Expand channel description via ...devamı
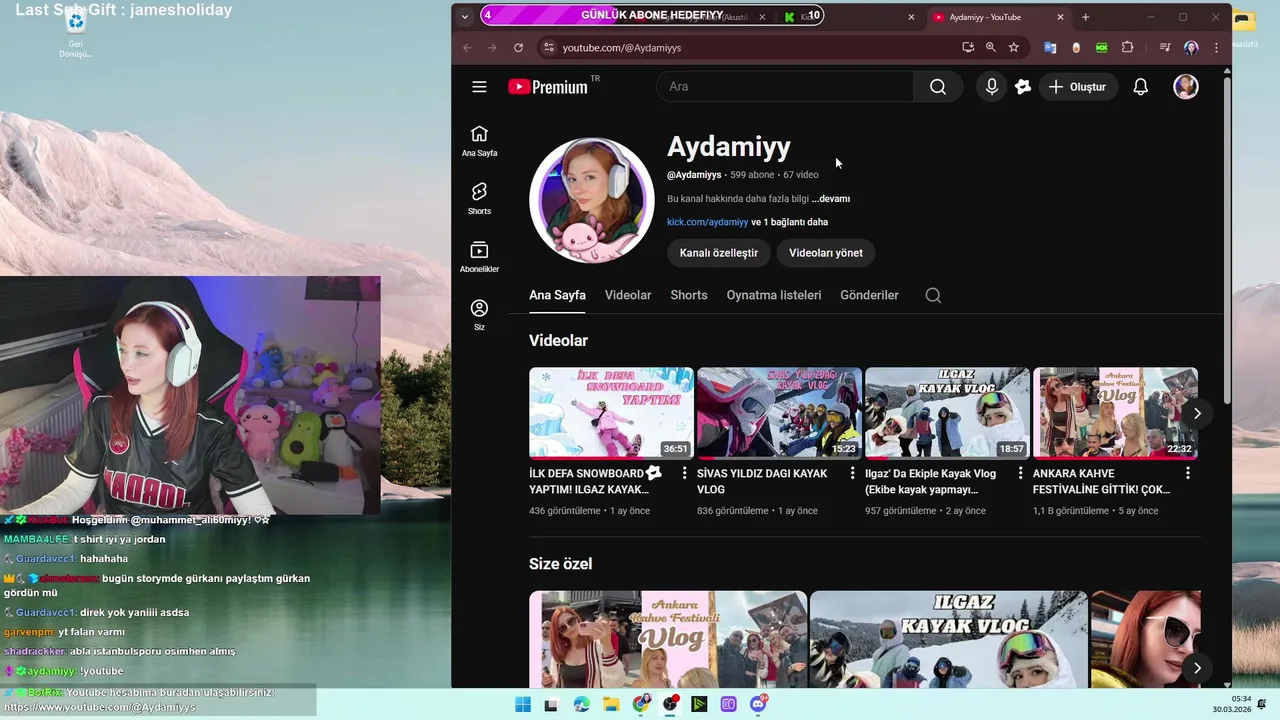1280x720 pixels. pyautogui.click(x=831, y=199)
